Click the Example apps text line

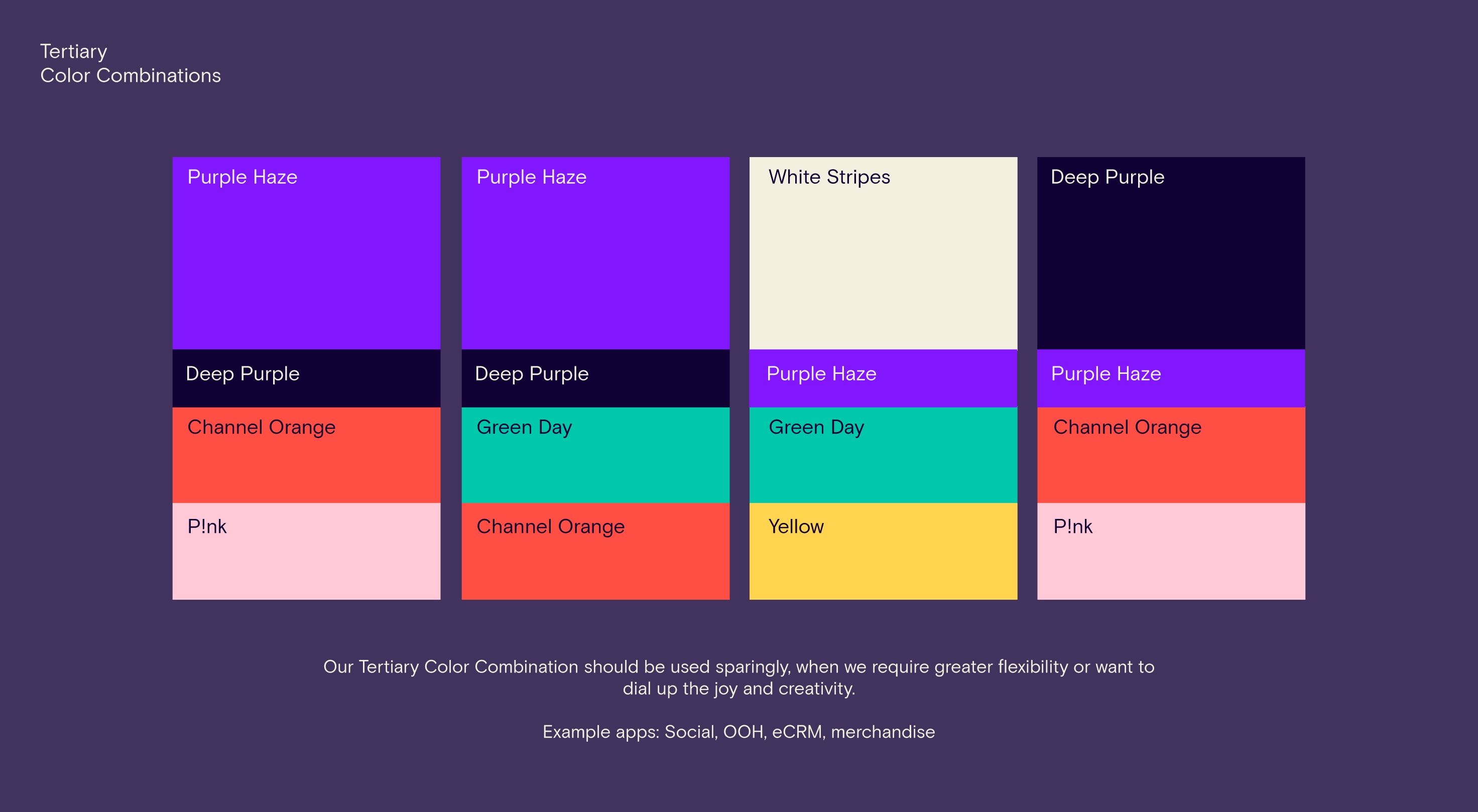738,732
